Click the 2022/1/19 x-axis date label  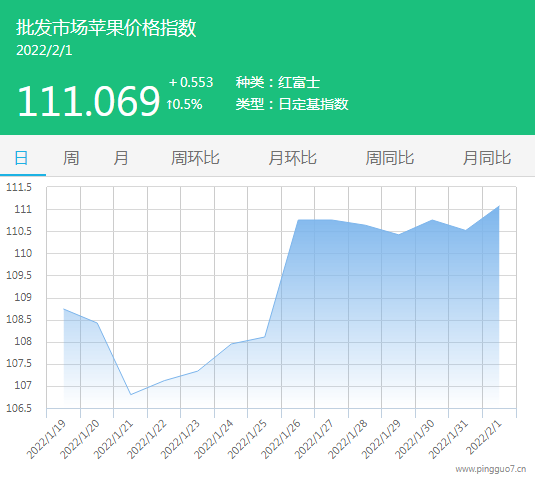click(46, 439)
